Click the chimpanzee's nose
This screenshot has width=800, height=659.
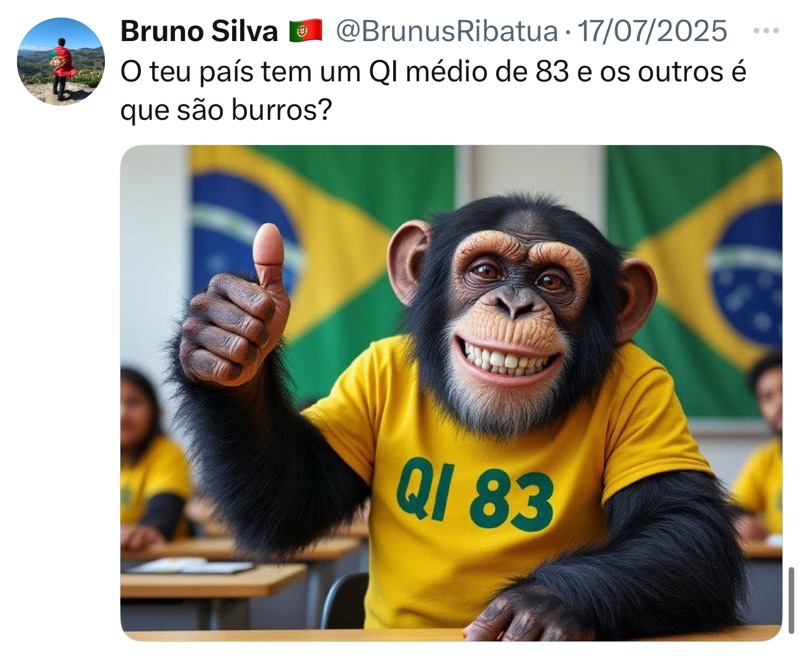point(515,301)
